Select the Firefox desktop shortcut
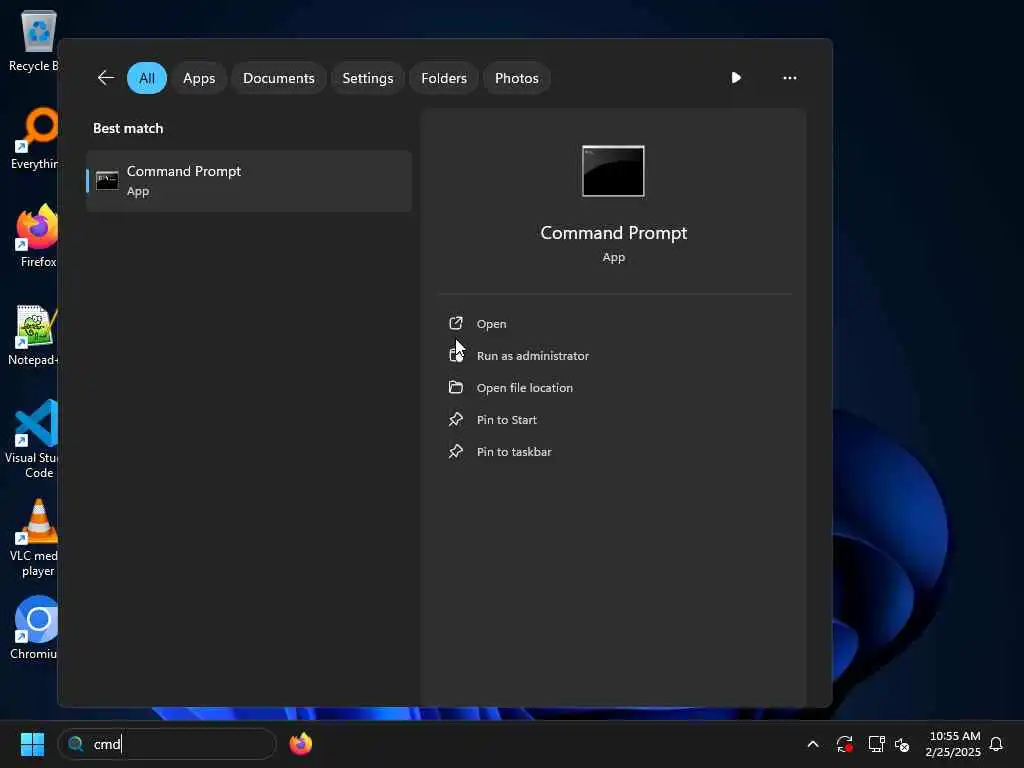 point(37,236)
